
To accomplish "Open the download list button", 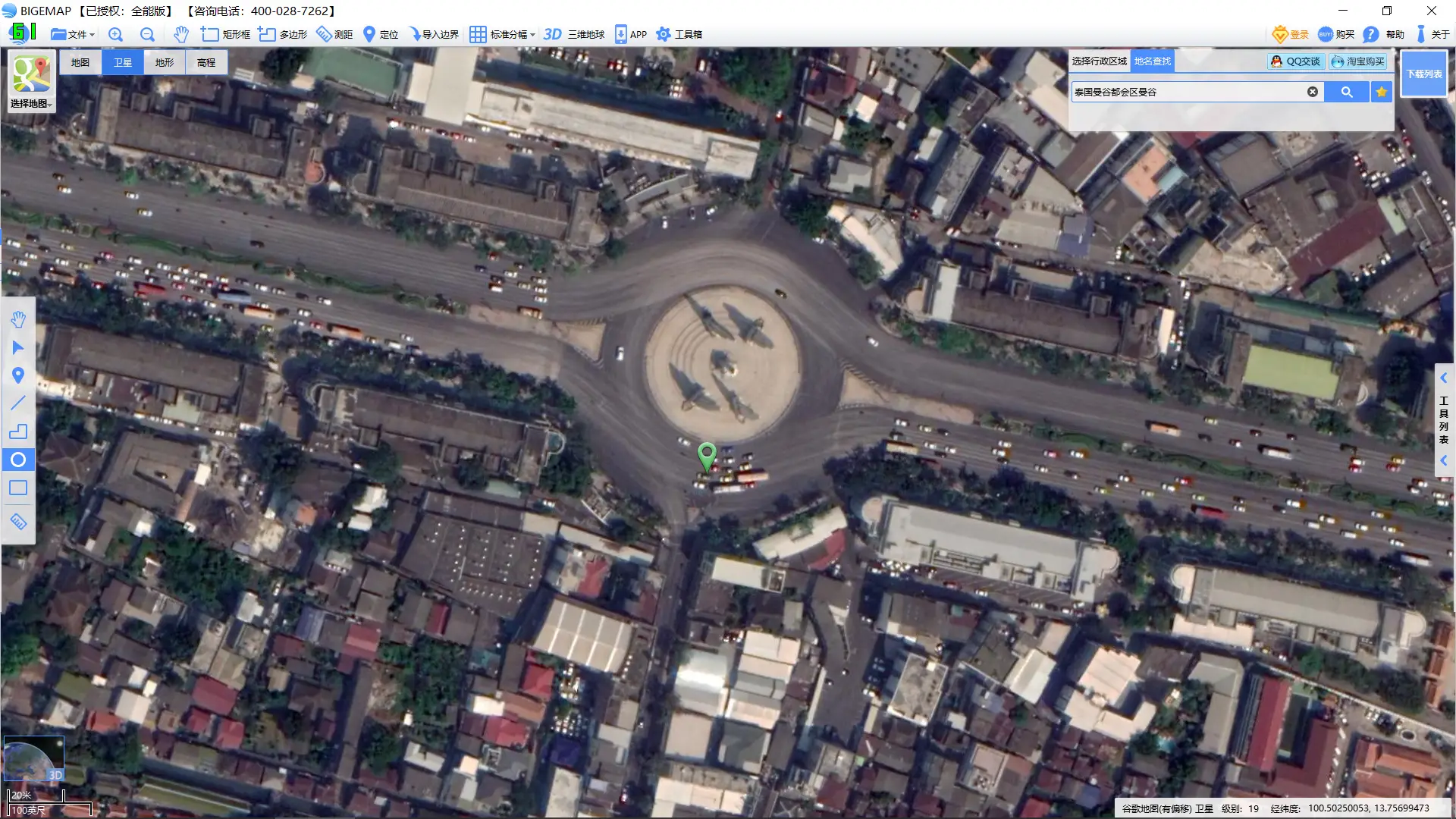I will [x=1423, y=74].
